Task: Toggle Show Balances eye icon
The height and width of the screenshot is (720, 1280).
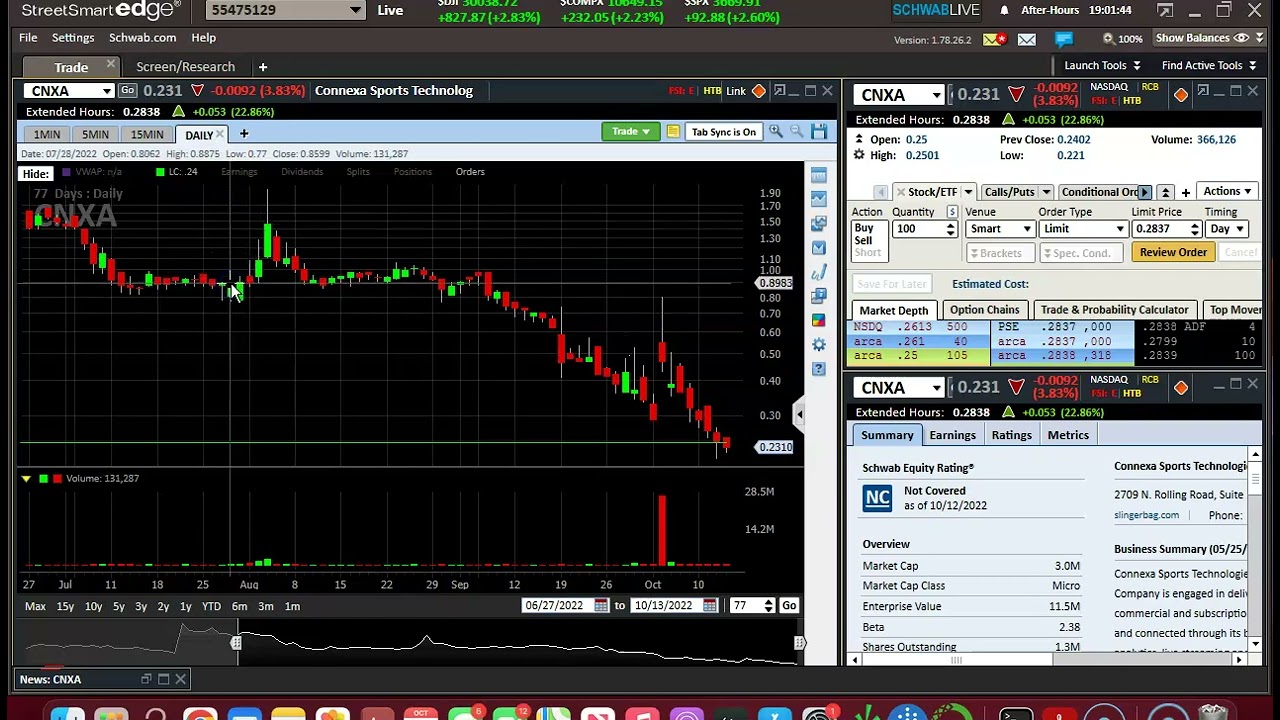Action: click(1241, 38)
